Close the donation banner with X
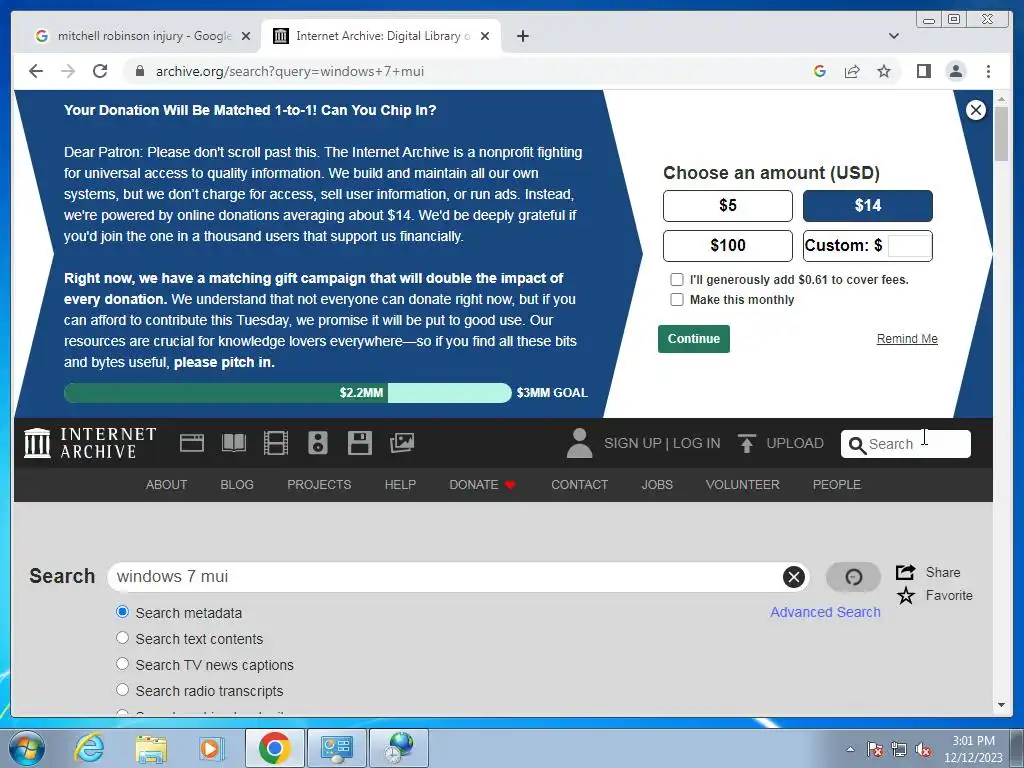Image resolution: width=1024 pixels, height=768 pixels. (976, 110)
